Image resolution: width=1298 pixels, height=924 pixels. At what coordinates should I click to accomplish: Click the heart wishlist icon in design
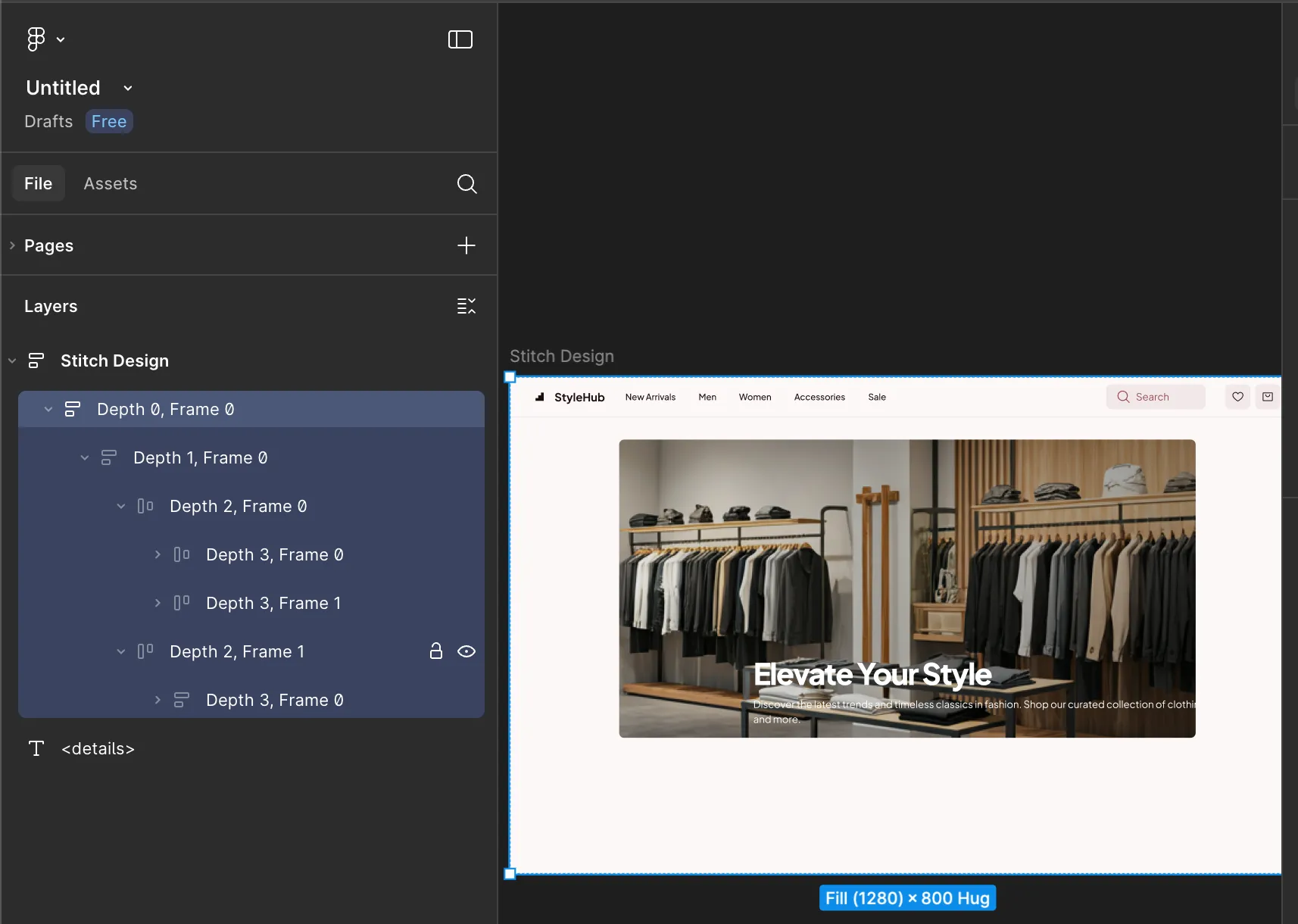(1237, 397)
